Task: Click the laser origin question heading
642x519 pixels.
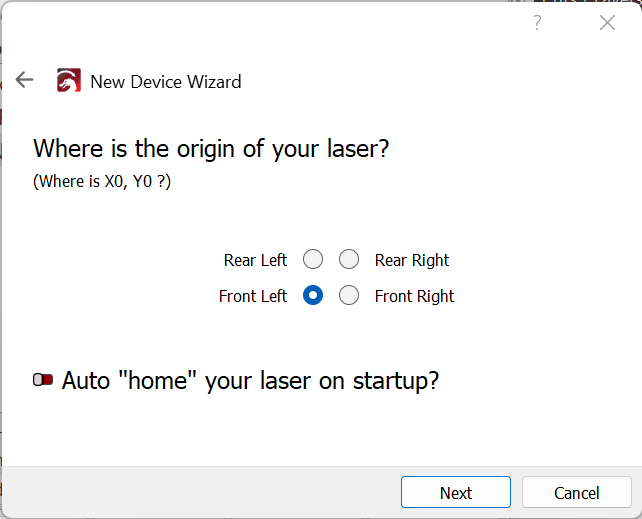Action: pyautogui.click(x=211, y=149)
